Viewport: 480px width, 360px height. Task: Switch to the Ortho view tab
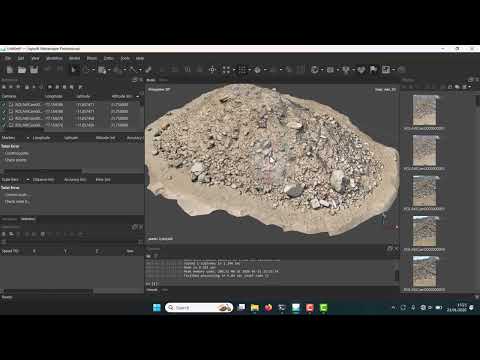[x=163, y=80]
